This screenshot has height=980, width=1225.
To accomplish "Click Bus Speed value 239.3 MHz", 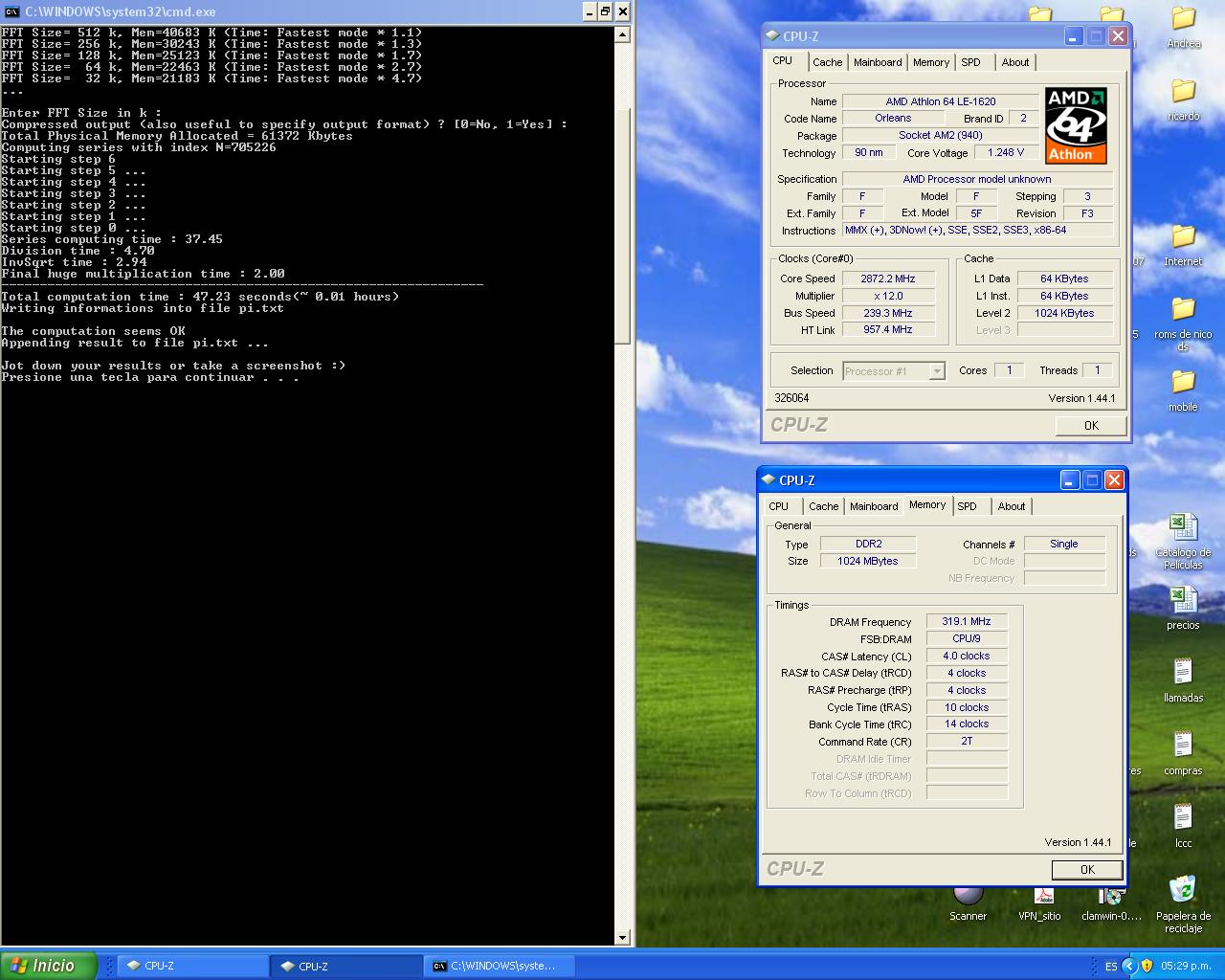I will (888, 313).
